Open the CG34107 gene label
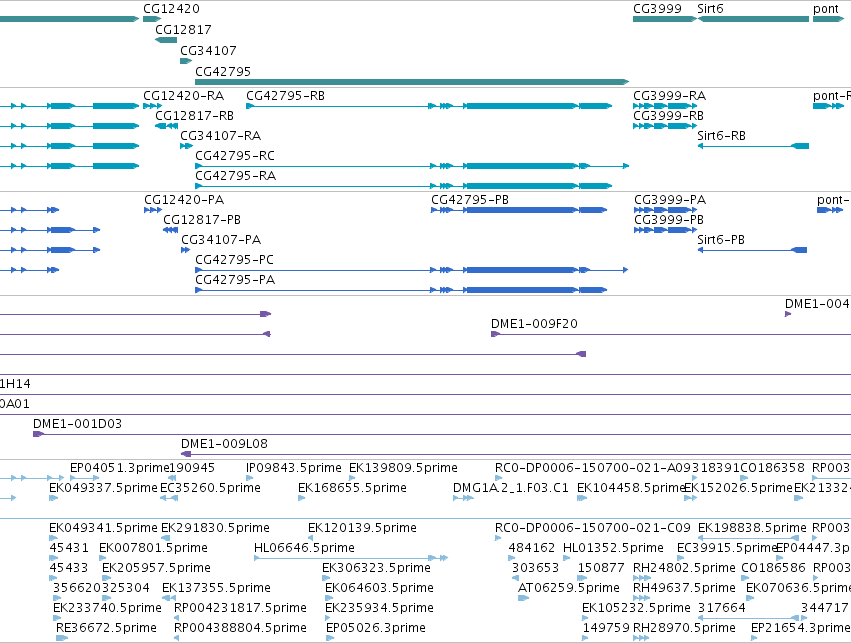Image resolution: width=851 pixels, height=643 pixels. click(208, 51)
